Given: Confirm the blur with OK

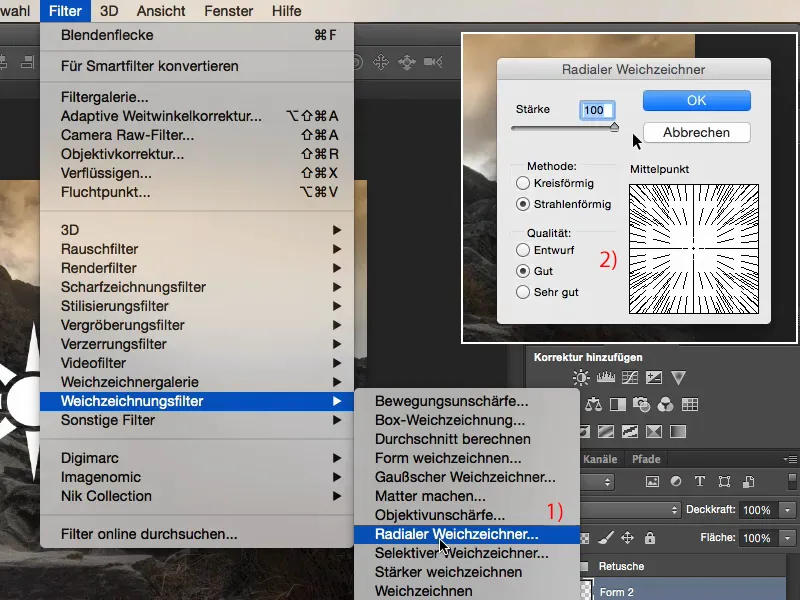Looking at the screenshot, I should coord(696,101).
